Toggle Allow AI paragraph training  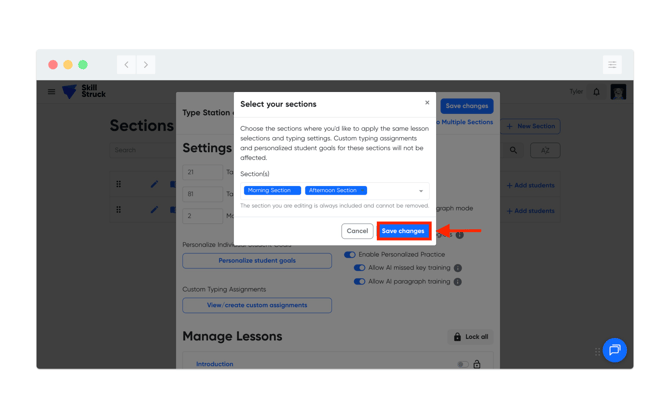pyautogui.click(x=359, y=282)
